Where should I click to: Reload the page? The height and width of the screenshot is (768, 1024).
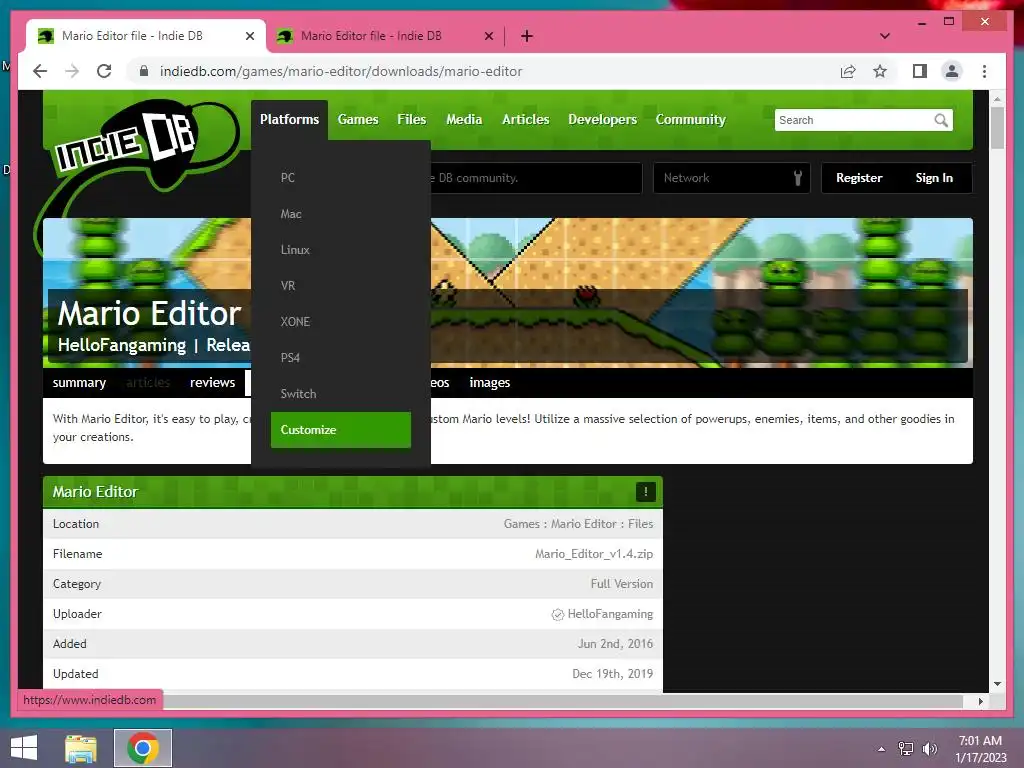point(104,71)
